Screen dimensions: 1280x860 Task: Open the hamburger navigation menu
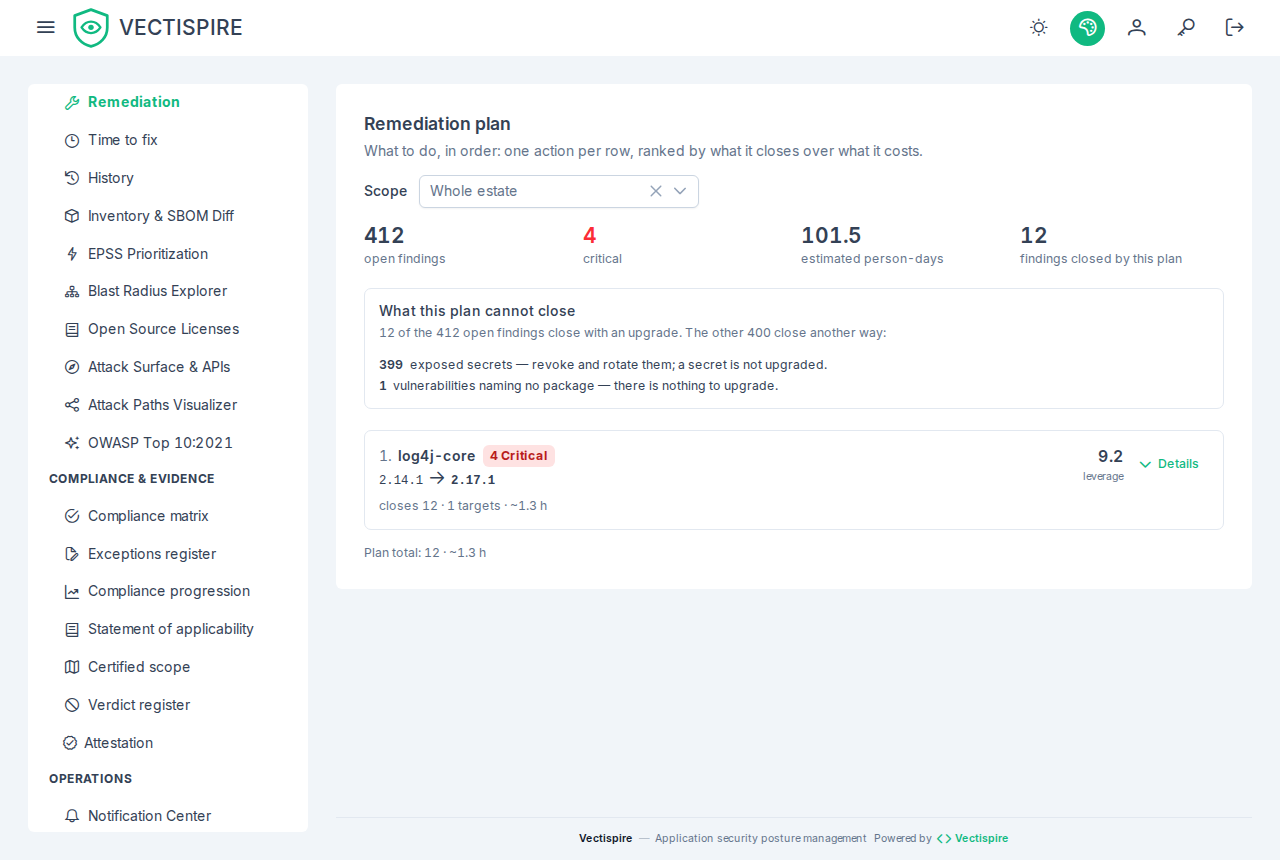pyautogui.click(x=46, y=27)
